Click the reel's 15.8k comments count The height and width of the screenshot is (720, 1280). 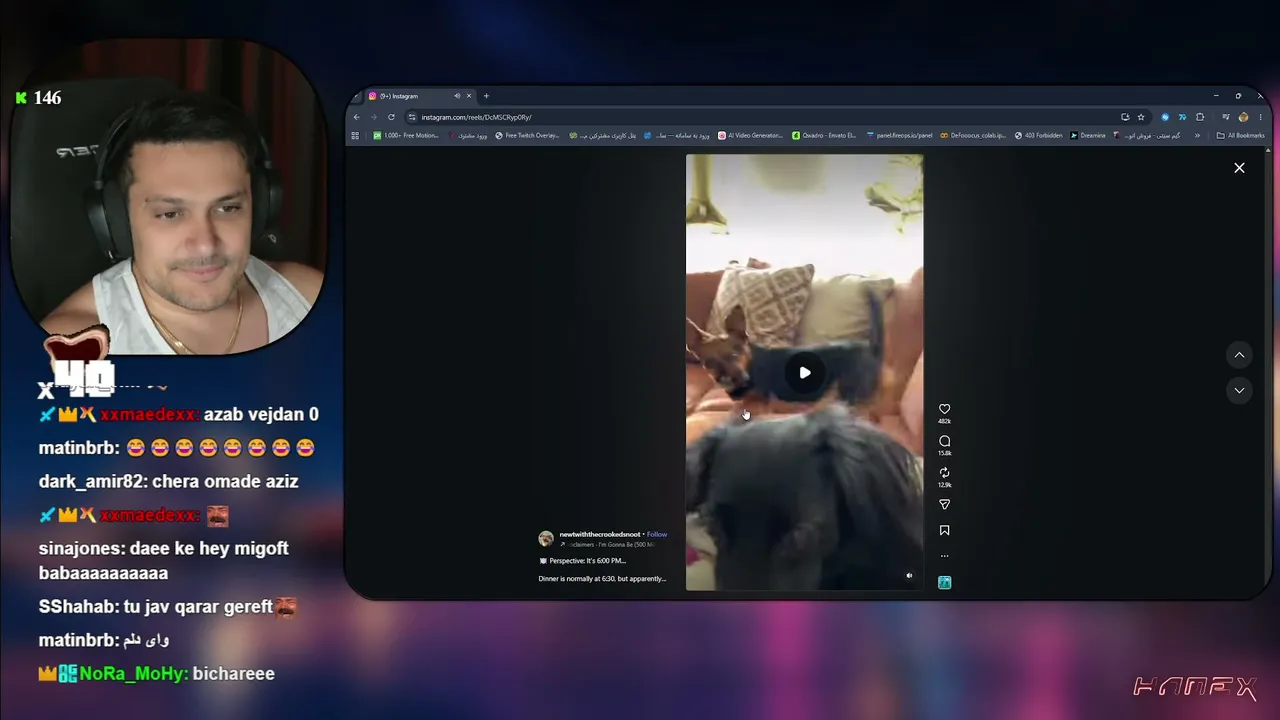tap(944, 453)
